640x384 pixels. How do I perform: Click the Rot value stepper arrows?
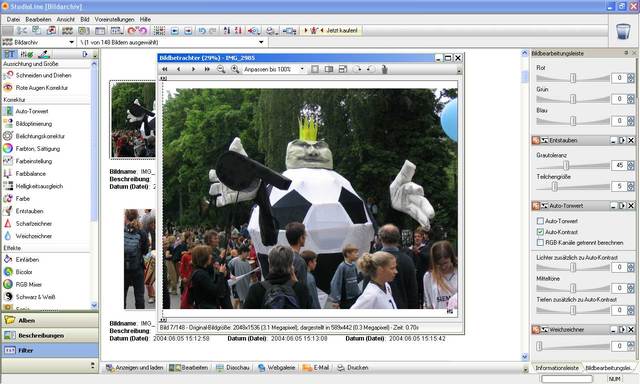point(631,78)
